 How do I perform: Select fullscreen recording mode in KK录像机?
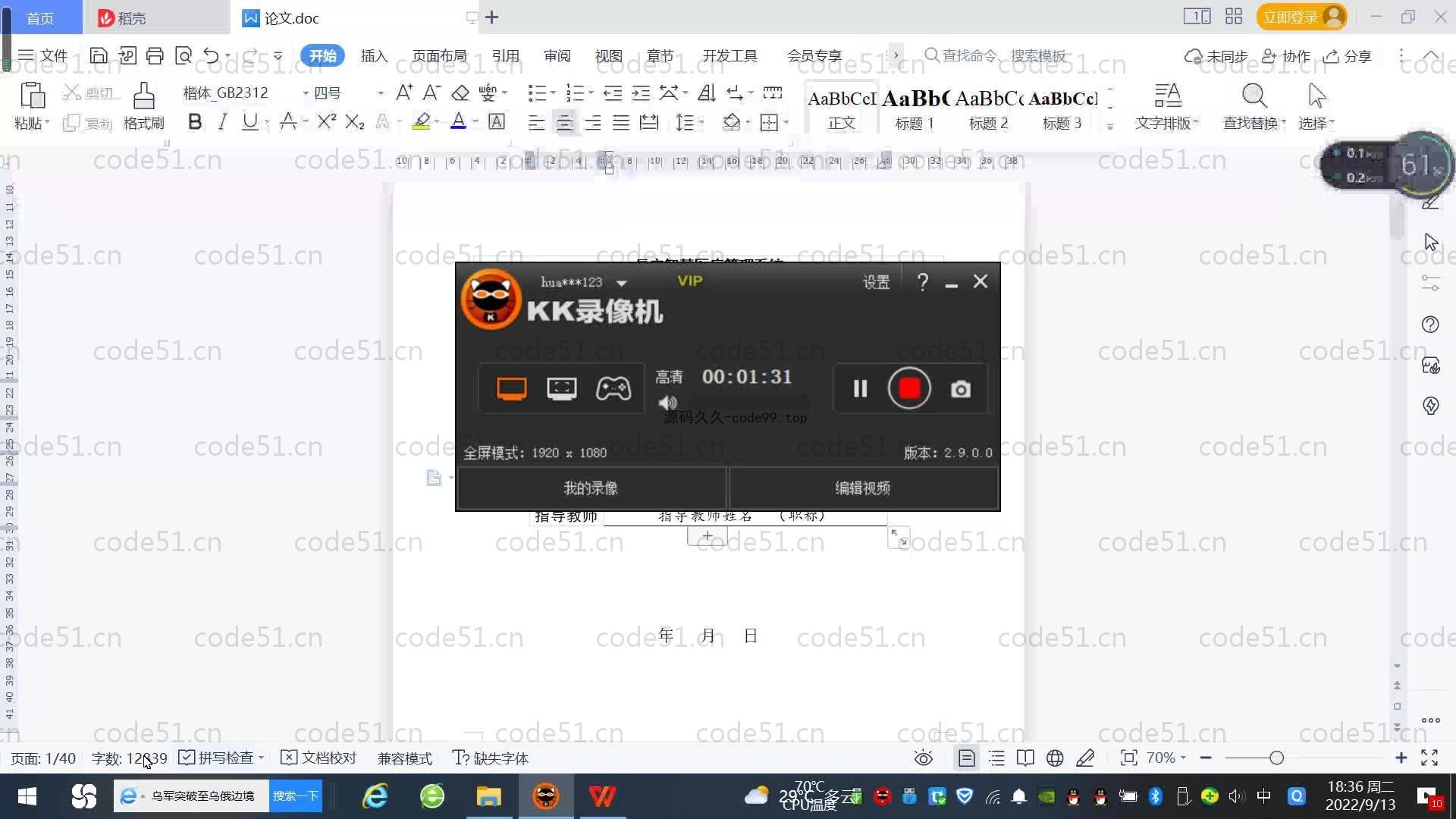coord(512,389)
